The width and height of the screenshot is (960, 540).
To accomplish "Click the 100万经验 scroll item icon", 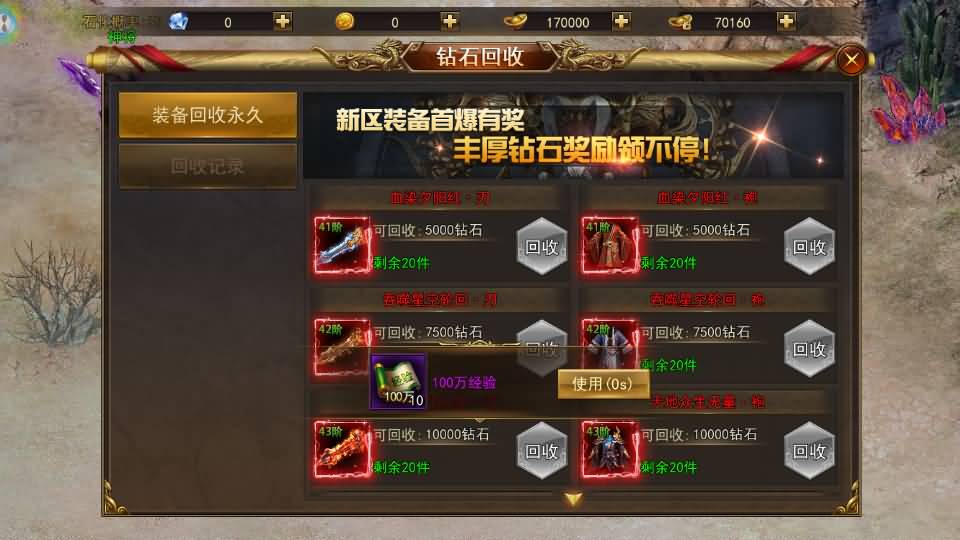I will tap(398, 382).
